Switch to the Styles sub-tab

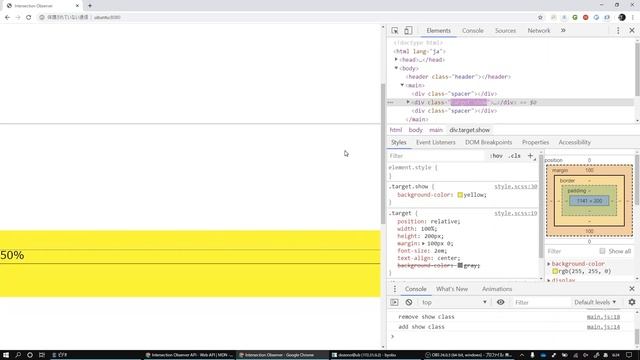tap(399, 142)
